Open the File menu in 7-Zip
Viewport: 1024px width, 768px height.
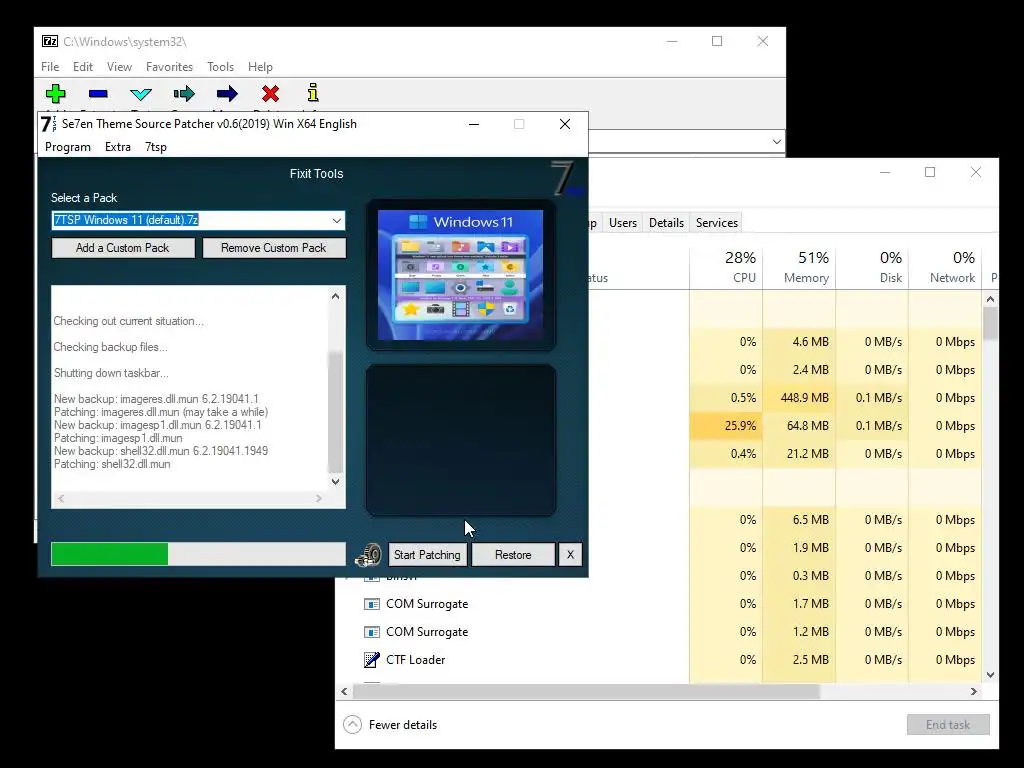coord(50,67)
